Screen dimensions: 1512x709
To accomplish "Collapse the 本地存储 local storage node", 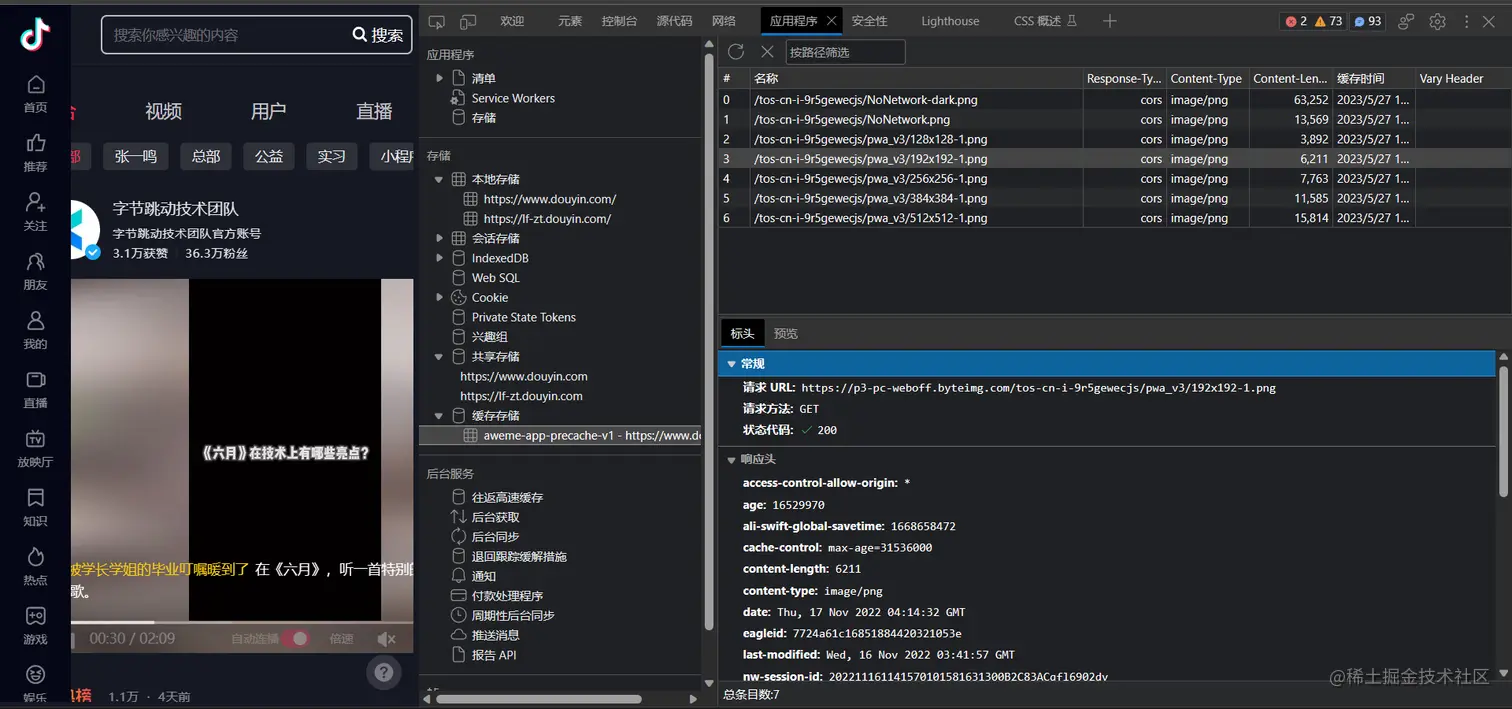I will point(439,179).
